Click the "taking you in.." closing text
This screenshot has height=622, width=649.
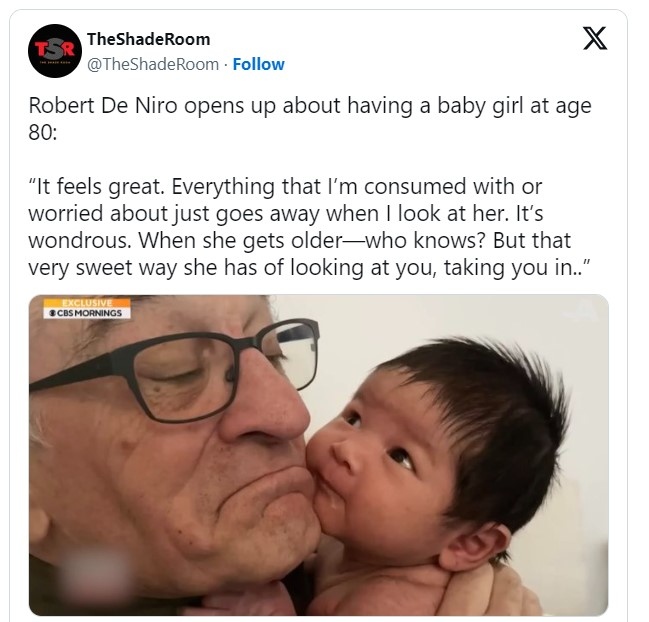pos(517,267)
